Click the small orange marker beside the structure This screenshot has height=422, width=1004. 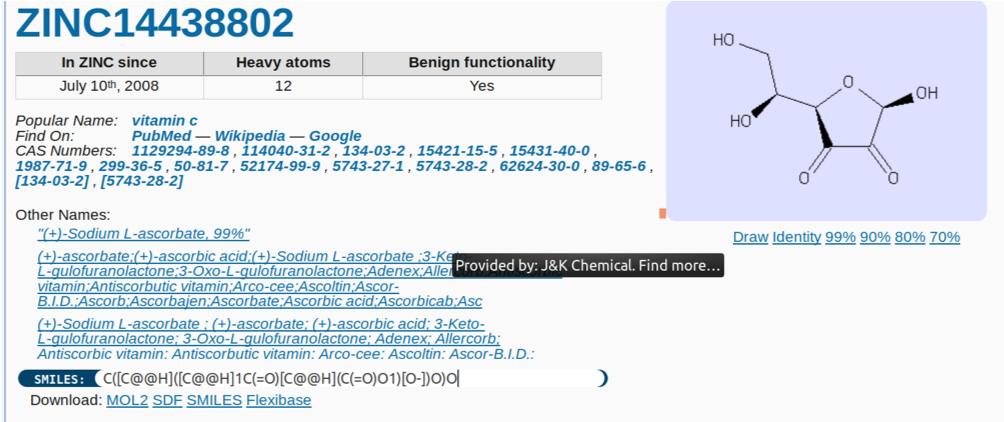tap(662, 213)
